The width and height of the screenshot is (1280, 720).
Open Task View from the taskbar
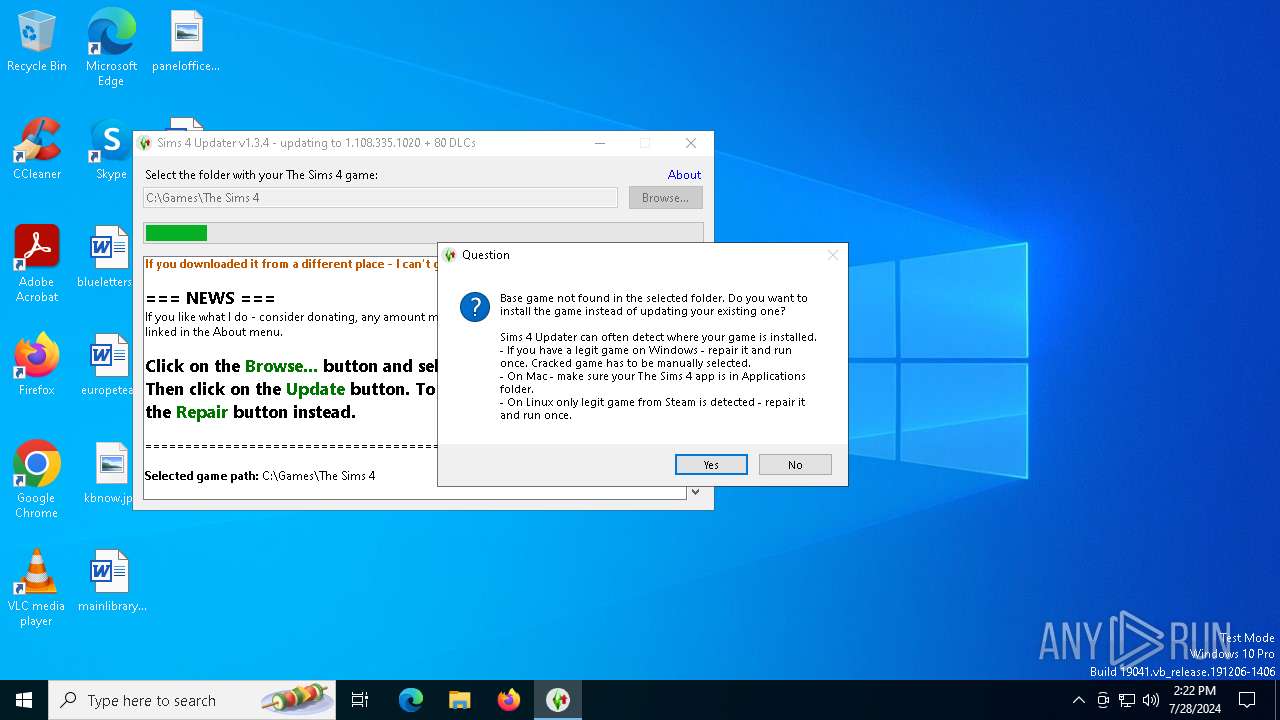tap(360, 700)
